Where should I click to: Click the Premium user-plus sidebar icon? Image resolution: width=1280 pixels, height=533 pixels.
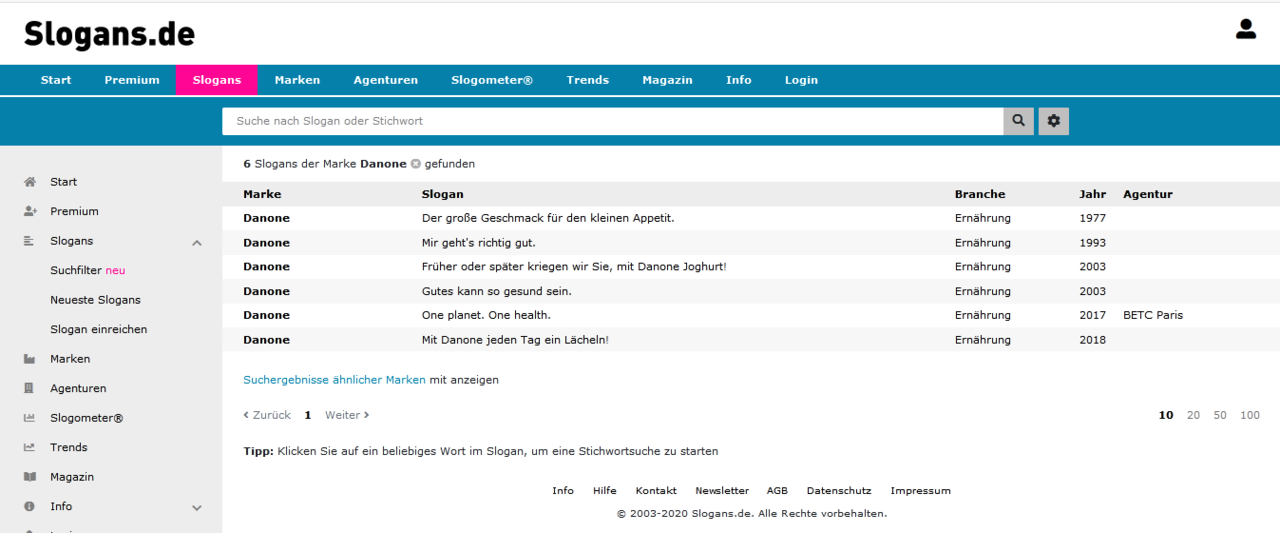(x=30, y=211)
